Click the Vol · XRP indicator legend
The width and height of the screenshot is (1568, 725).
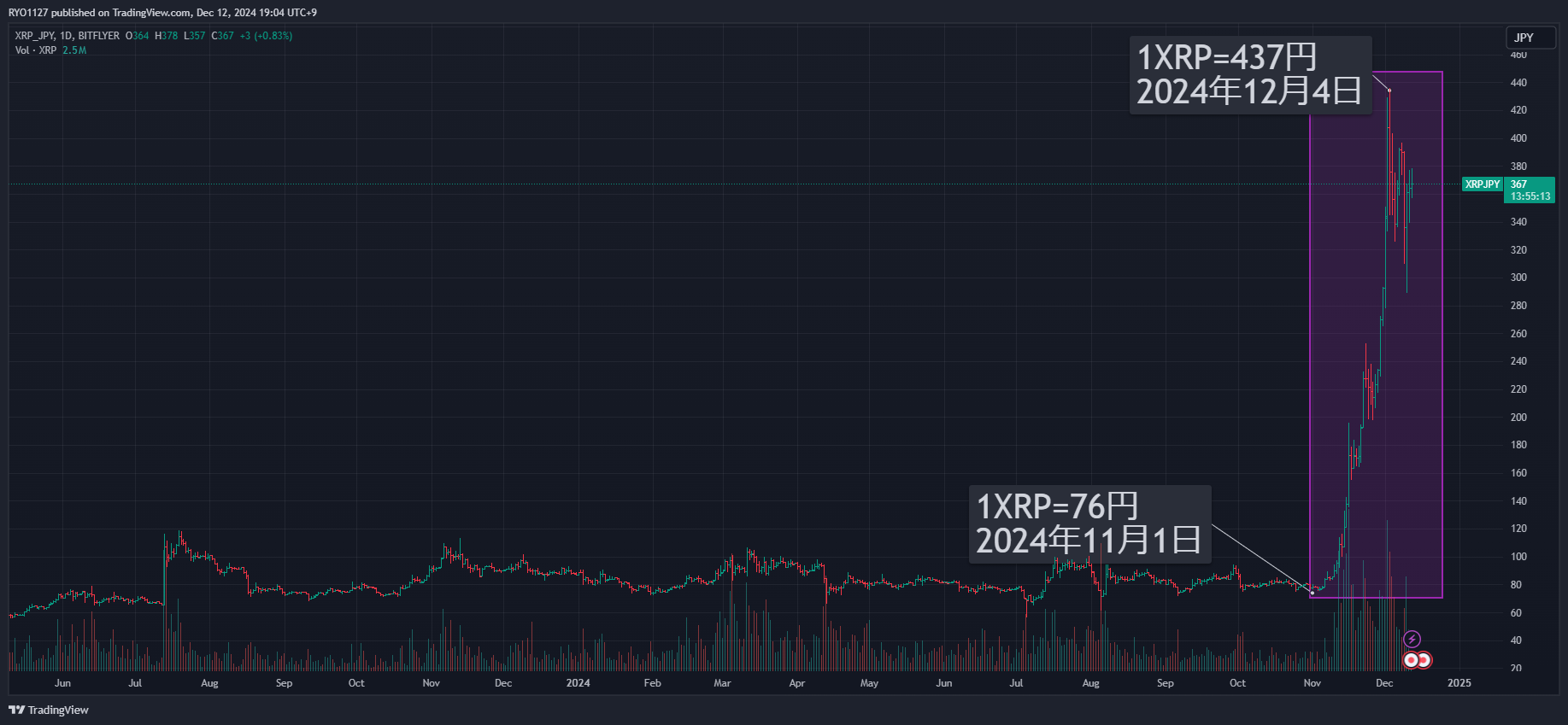pyautogui.click(x=36, y=50)
